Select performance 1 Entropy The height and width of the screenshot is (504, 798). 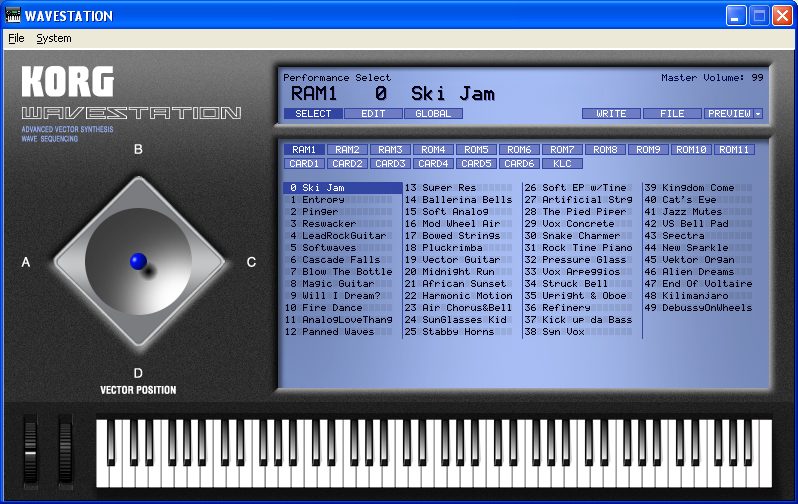(343, 200)
